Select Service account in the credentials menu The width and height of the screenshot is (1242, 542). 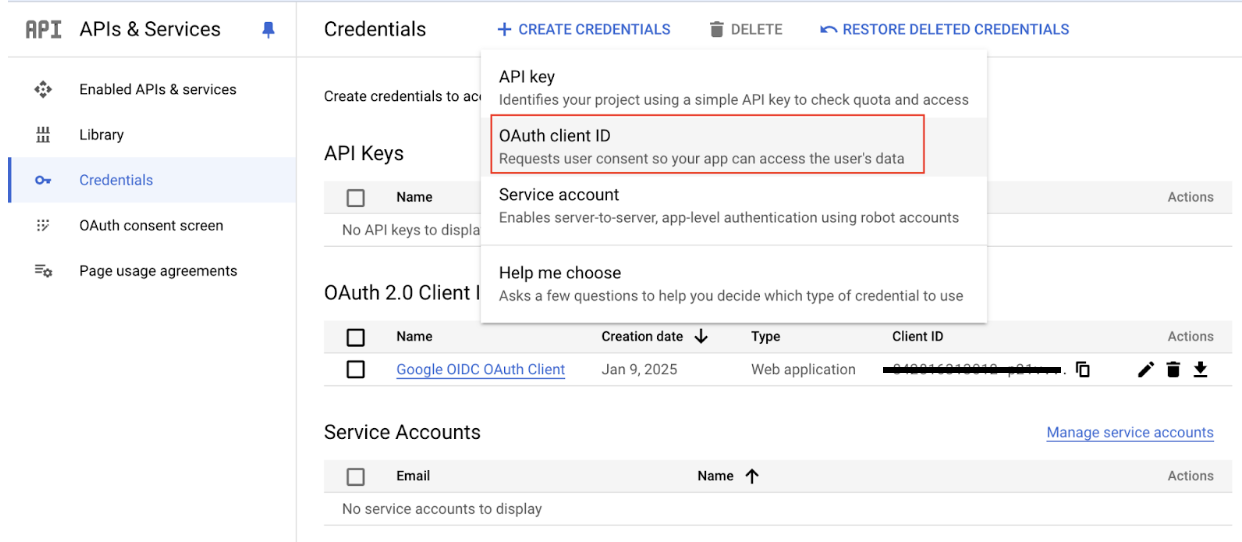coord(728,205)
